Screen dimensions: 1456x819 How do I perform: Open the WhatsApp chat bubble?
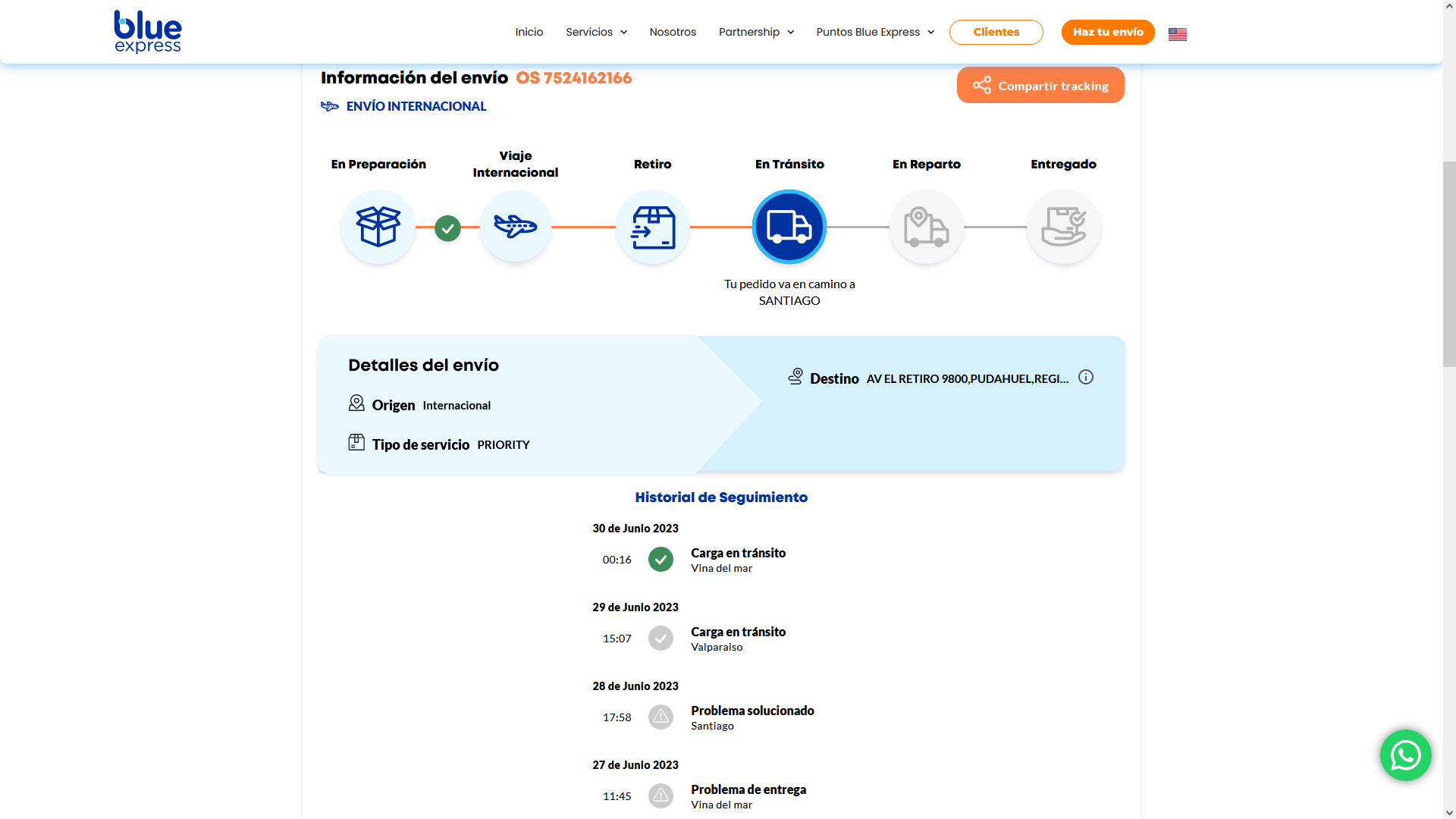click(1405, 755)
